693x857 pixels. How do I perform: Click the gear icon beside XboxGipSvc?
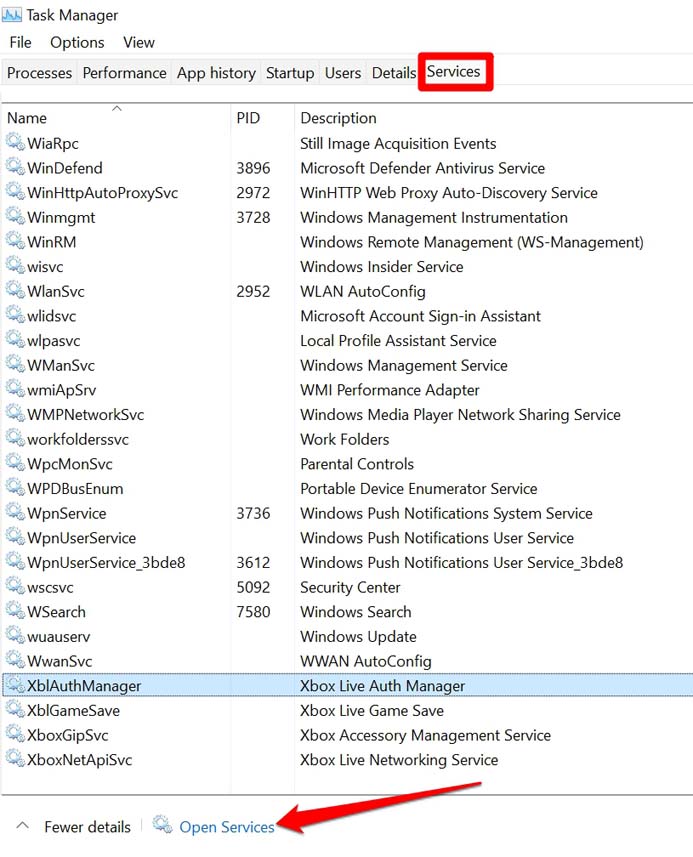click(x=15, y=734)
